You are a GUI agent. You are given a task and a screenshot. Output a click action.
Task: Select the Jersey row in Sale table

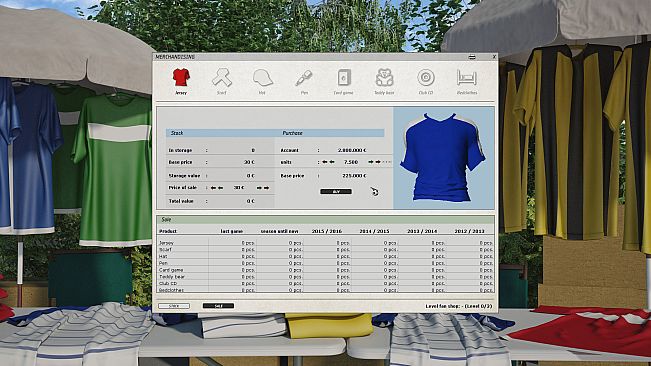click(326, 243)
